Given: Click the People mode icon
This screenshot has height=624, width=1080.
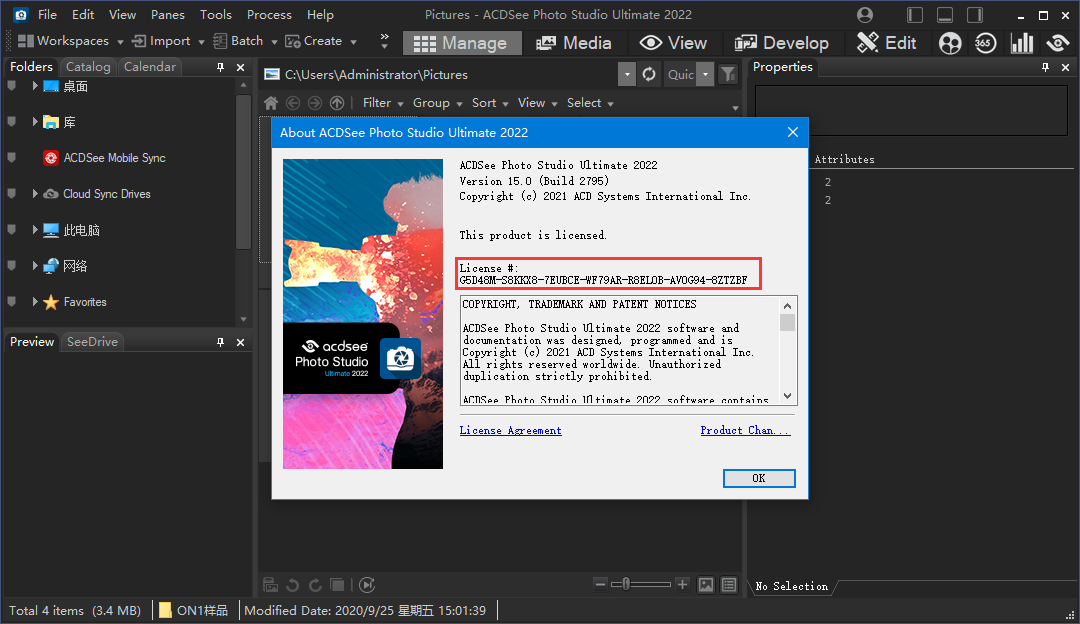Looking at the screenshot, I should point(949,43).
